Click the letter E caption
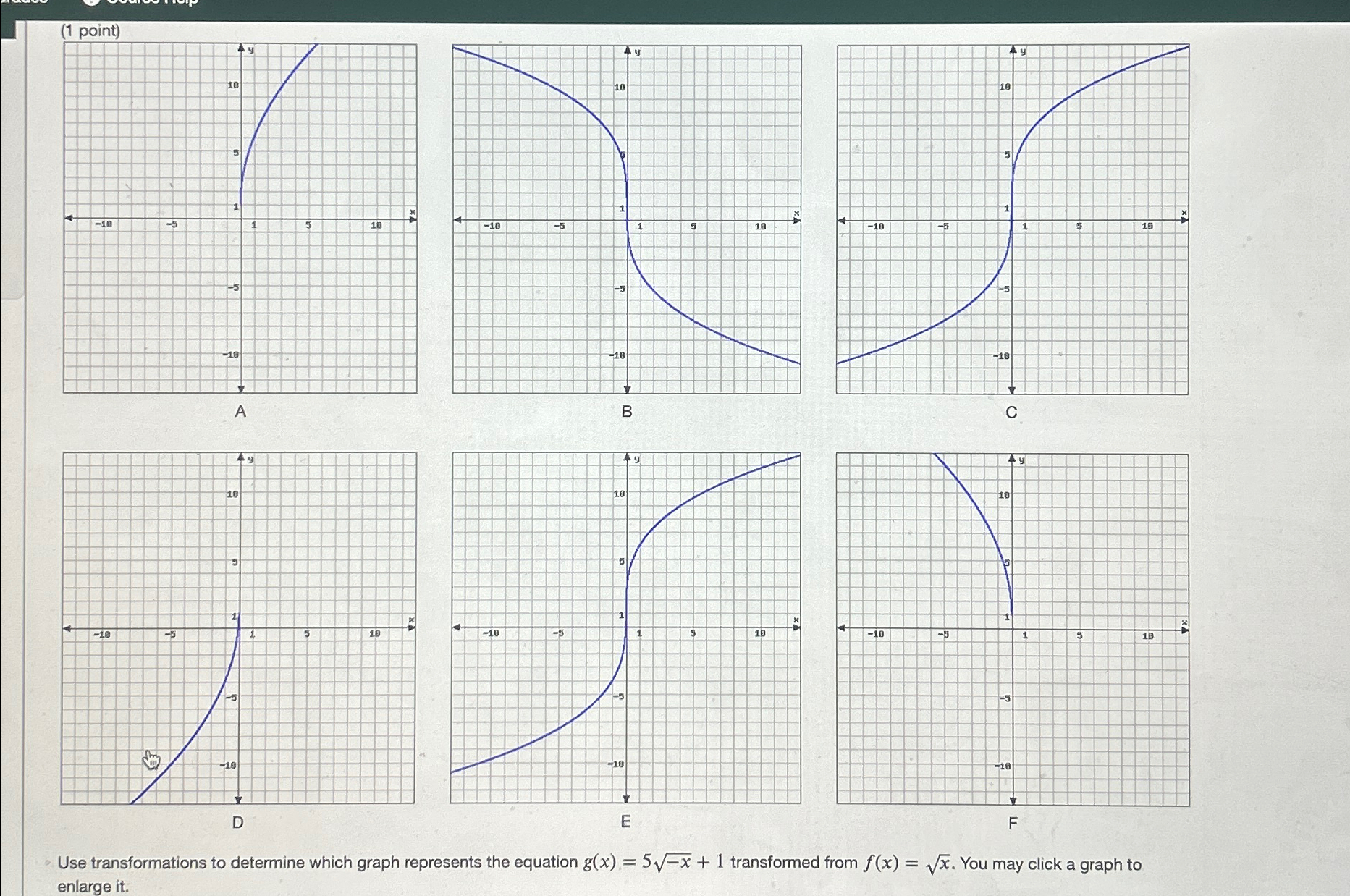Viewport: 1350px width, 896px height. (625, 821)
